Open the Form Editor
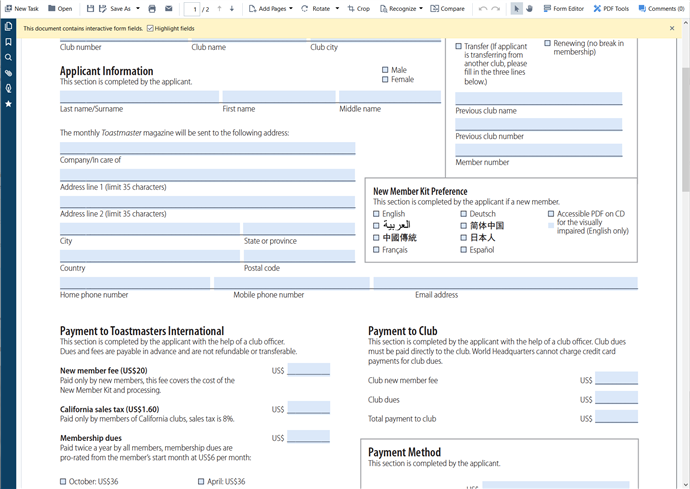Image resolution: width=690 pixels, height=489 pixels. click(x=564, y=8)
